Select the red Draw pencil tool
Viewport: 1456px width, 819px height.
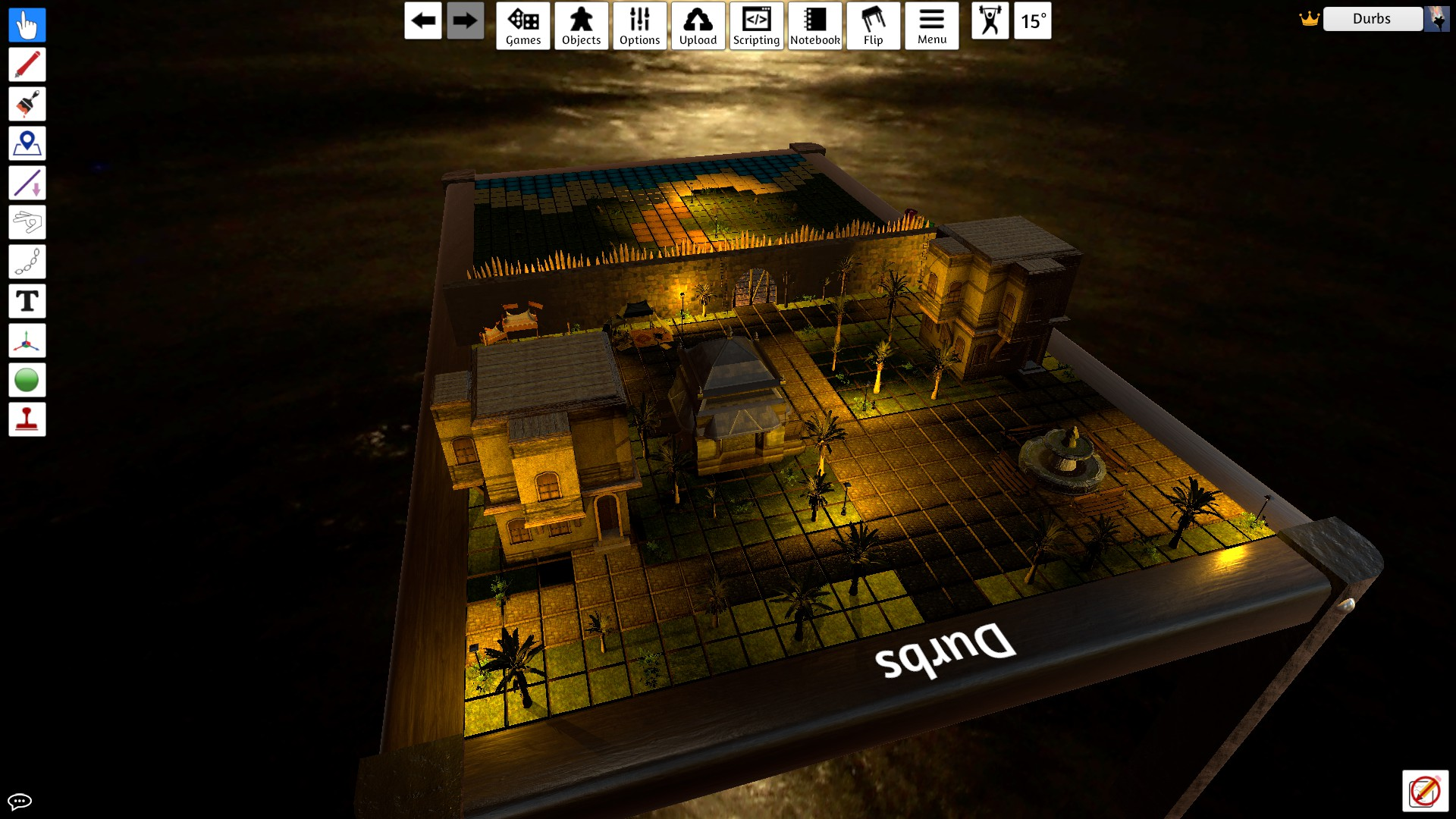pos(27,64)
